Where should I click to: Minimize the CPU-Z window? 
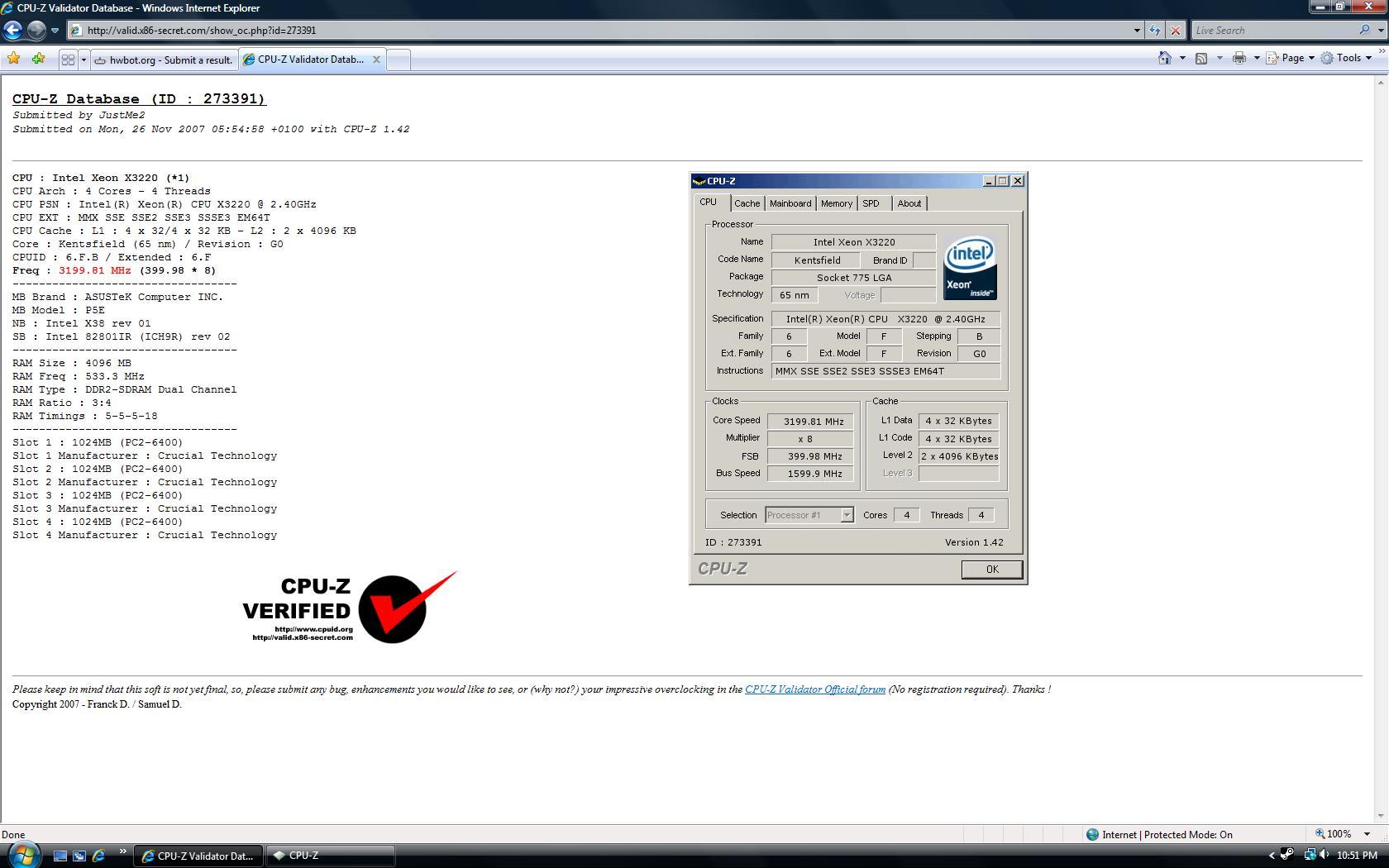click(988, 181)
